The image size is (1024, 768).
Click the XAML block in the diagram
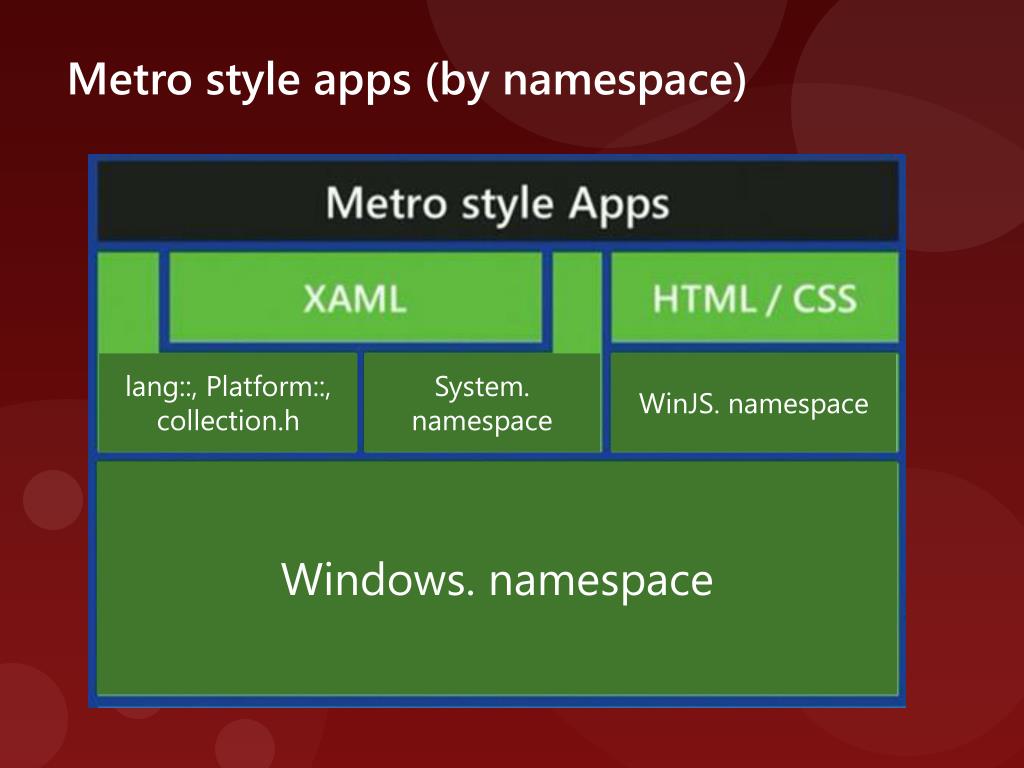[355, 298]
